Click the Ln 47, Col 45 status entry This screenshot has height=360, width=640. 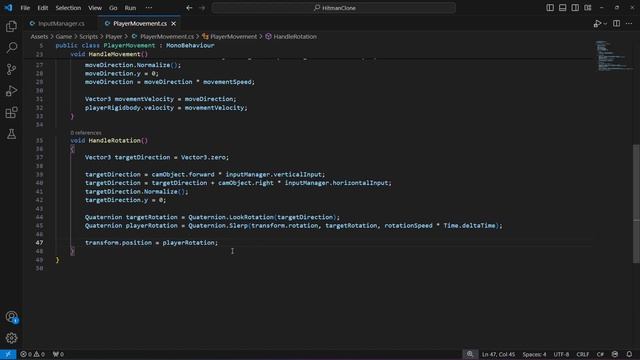[498, 354]
